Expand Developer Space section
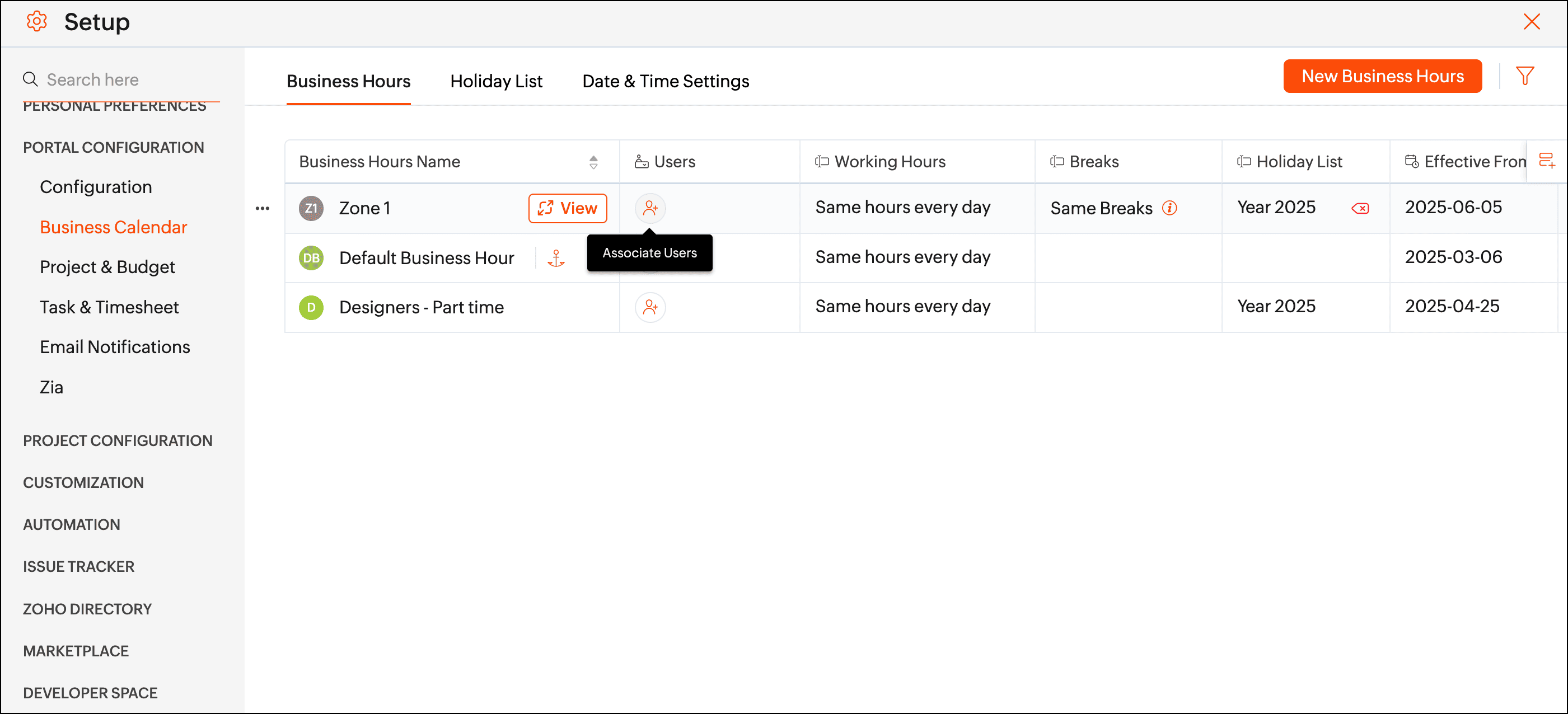The height and width of the screenshot is (714, 1568). [90, 693]
